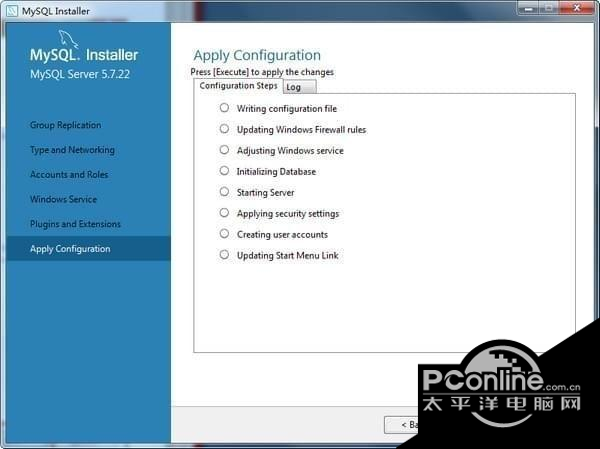This screenshot has height=449, width=600.
Task: Click the Applying security settings label
Action: pyautogui.click(x=288, y=214)
